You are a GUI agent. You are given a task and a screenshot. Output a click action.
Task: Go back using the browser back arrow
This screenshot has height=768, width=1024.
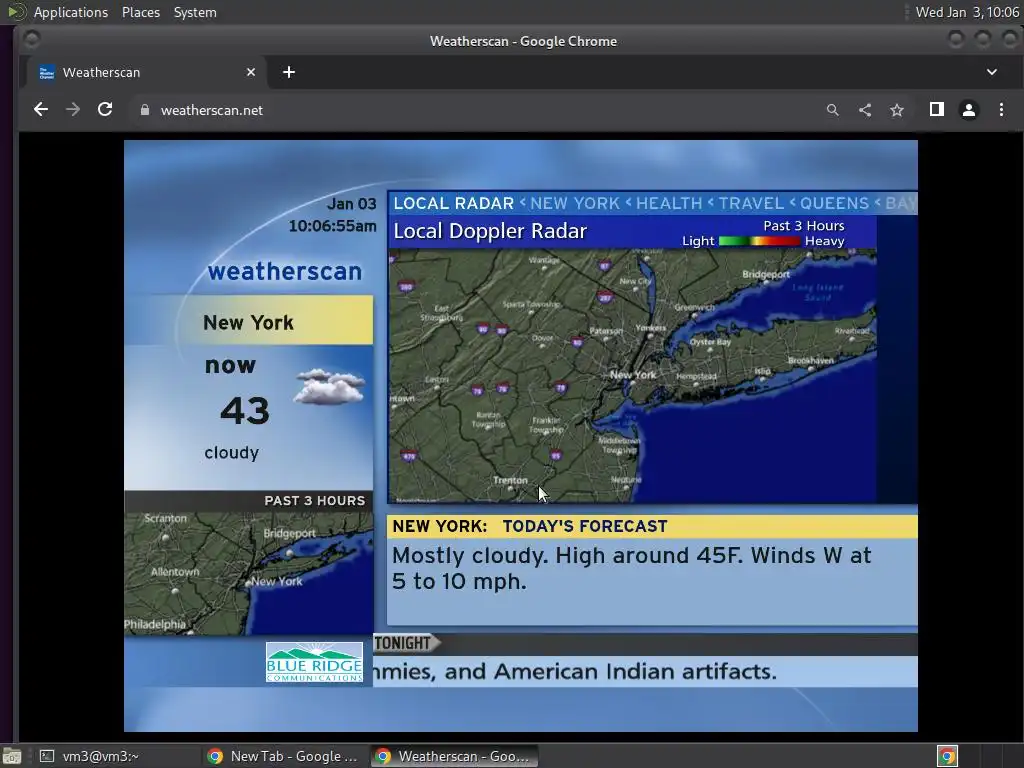click(x=40, y=110)
